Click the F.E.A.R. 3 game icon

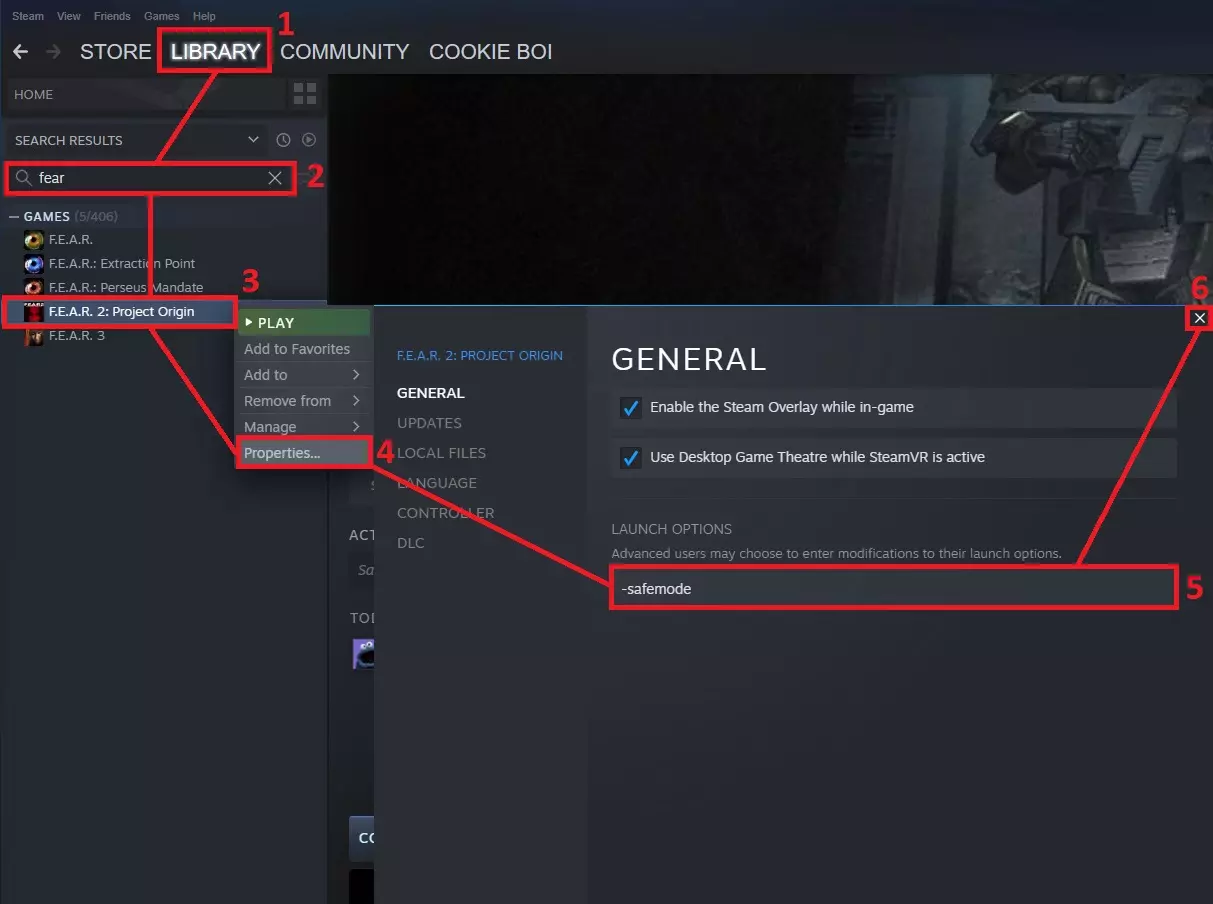click(x=34, y=336)
